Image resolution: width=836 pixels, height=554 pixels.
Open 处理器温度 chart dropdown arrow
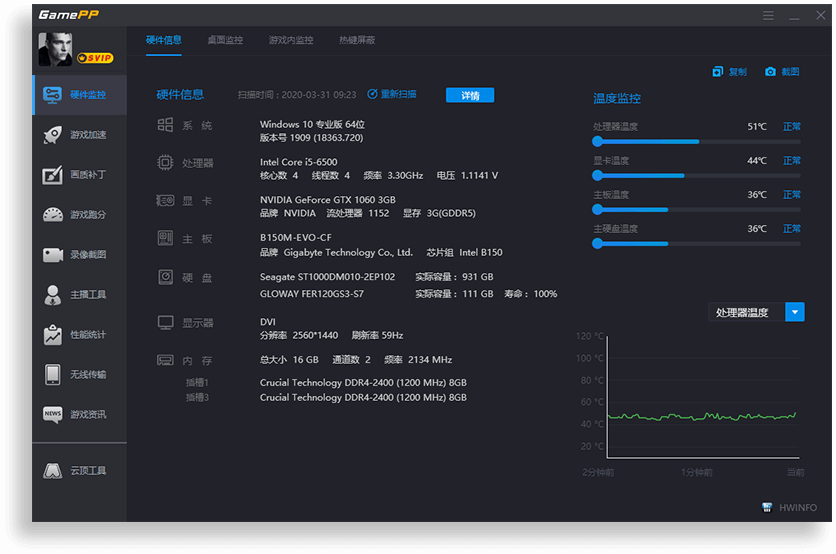[794, 312]
